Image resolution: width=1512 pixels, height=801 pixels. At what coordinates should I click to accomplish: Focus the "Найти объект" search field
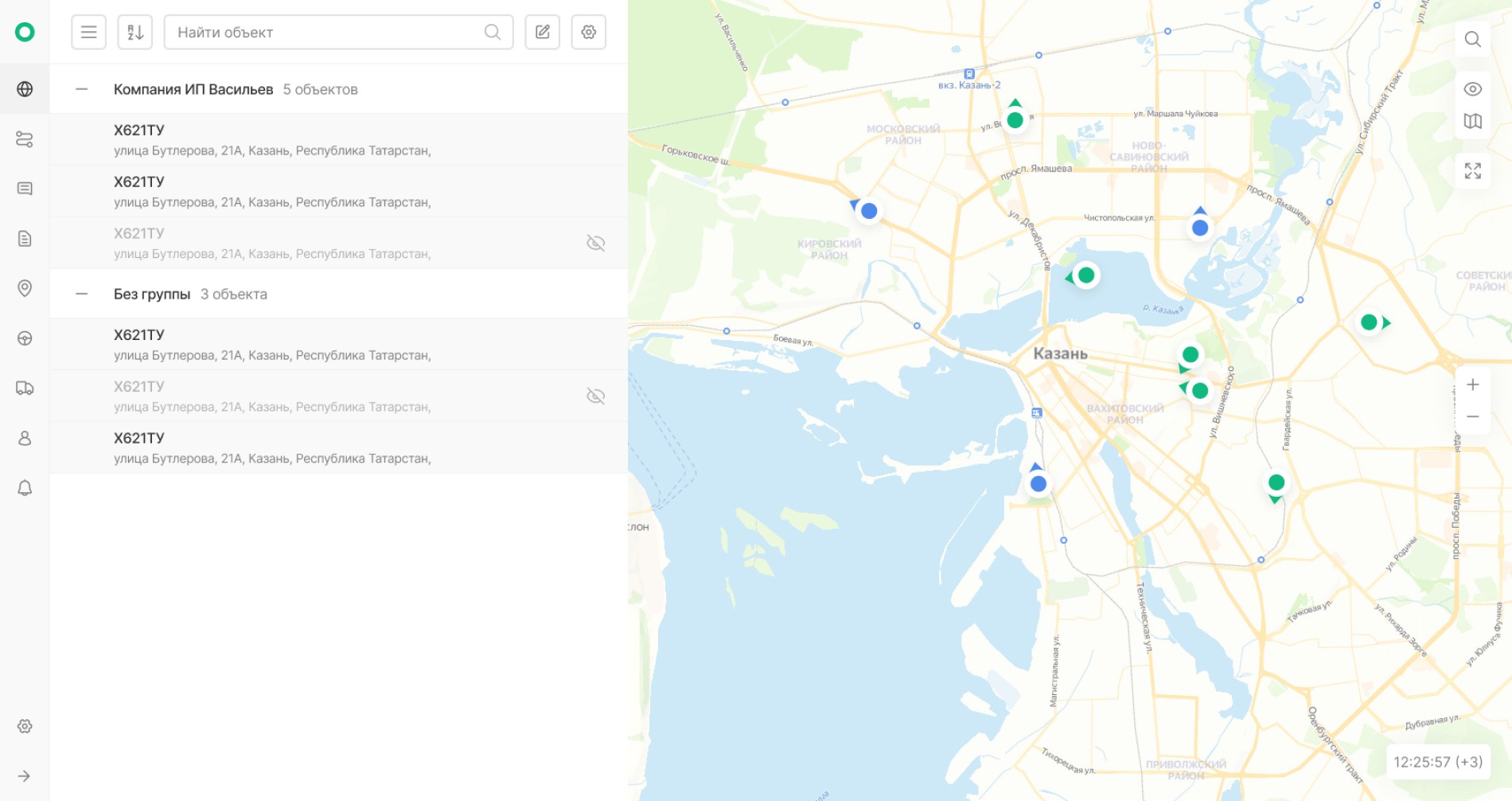point(339,32)
